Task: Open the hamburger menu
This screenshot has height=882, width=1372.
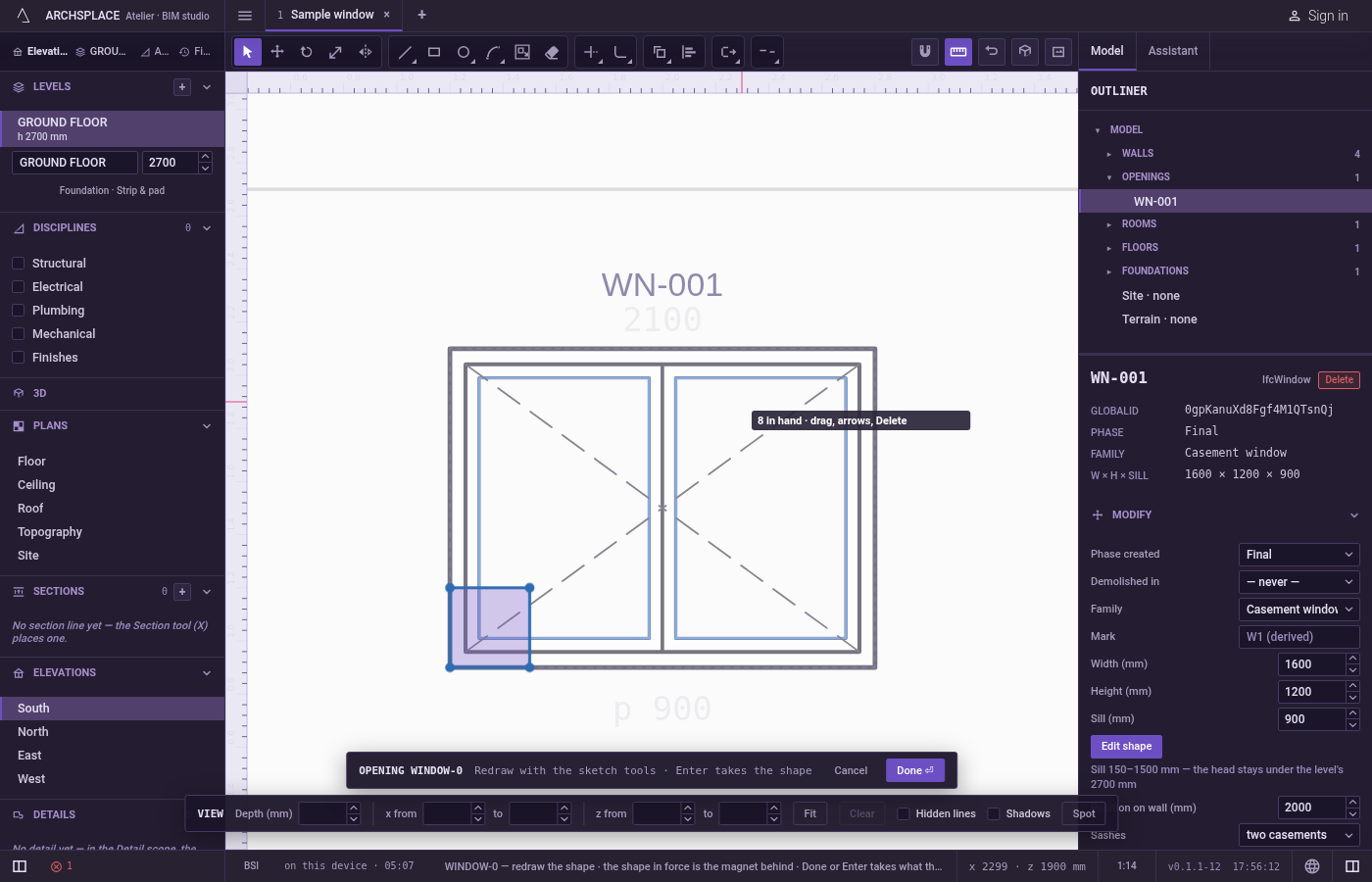Action: 245,15
